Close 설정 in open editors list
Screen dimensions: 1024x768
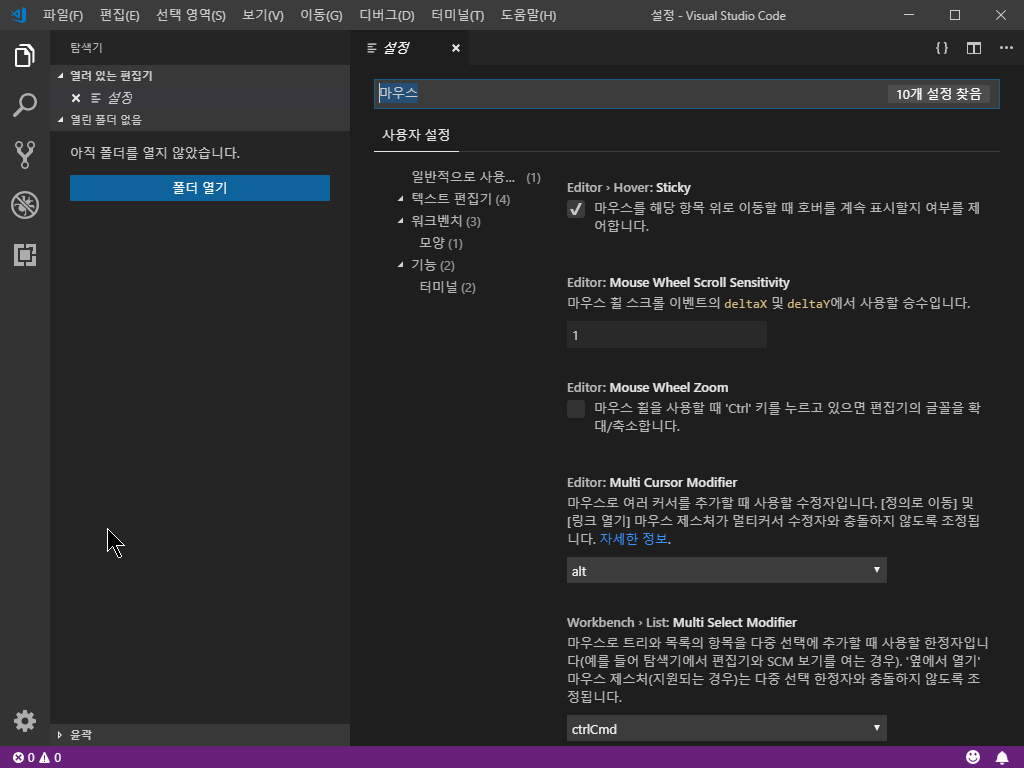click(76, 98)
